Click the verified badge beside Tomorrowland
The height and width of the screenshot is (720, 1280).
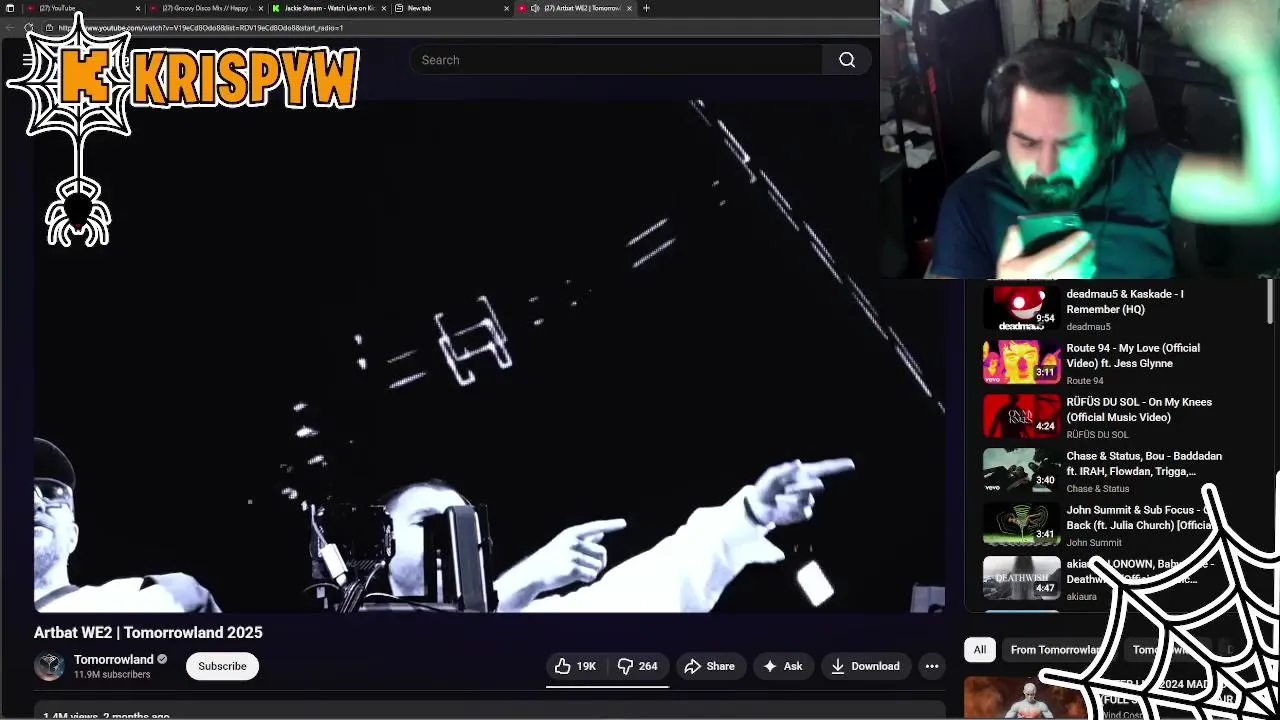point(162,660)
